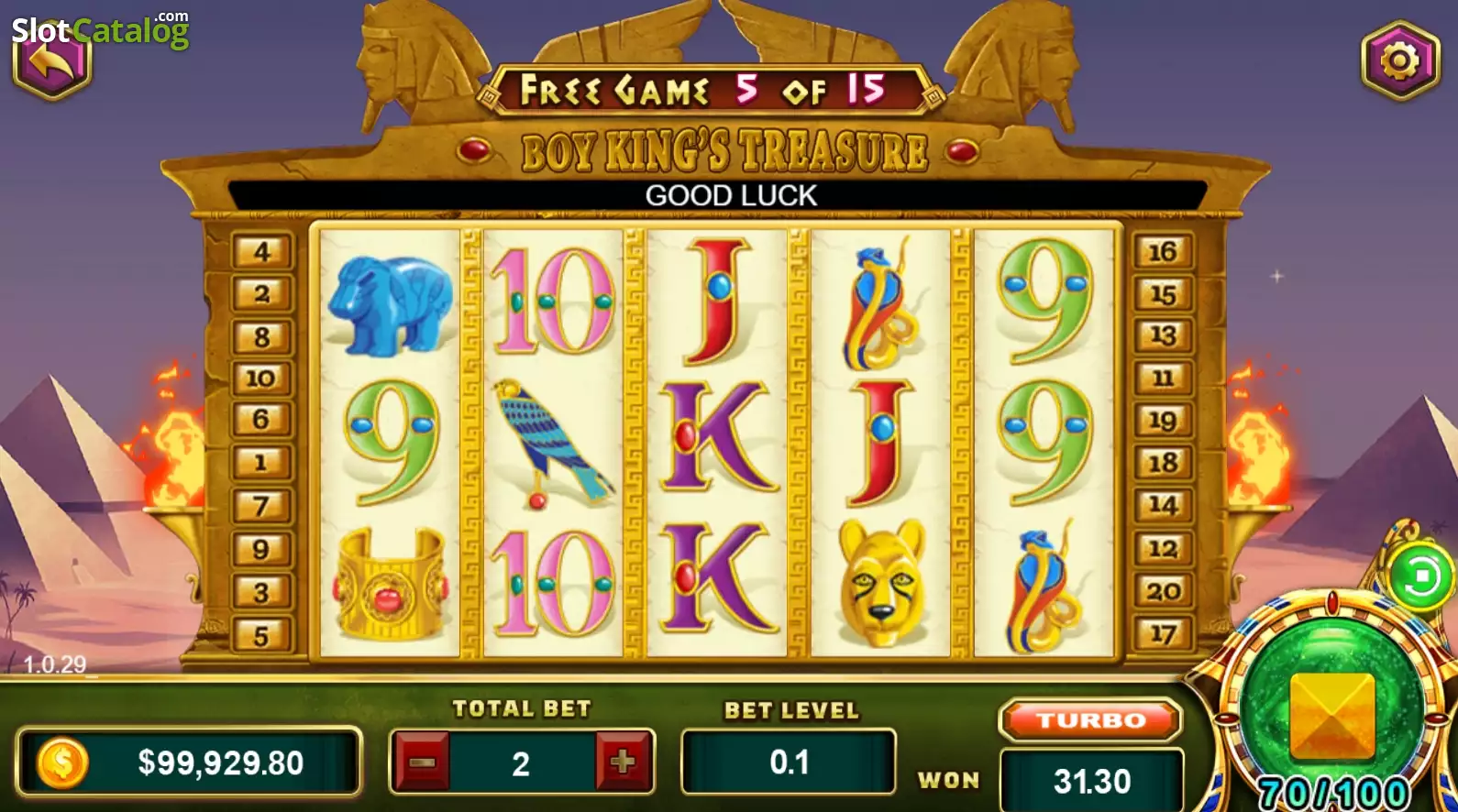The width and height of the screenshot is (1458, 812).
Task: Select payline number 16 marker
Action: click(x=1163, y=251)
